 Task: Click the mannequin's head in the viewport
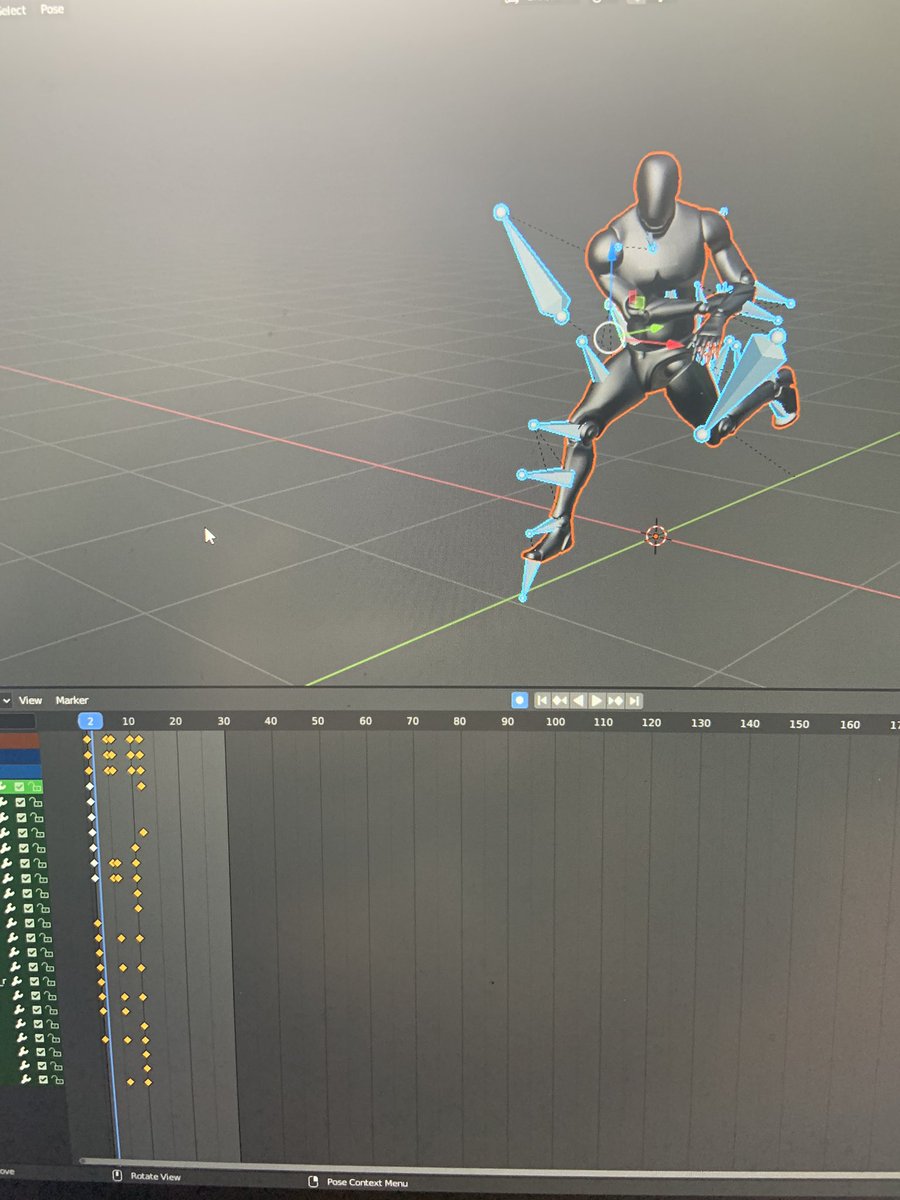click(x=658, y=190)
